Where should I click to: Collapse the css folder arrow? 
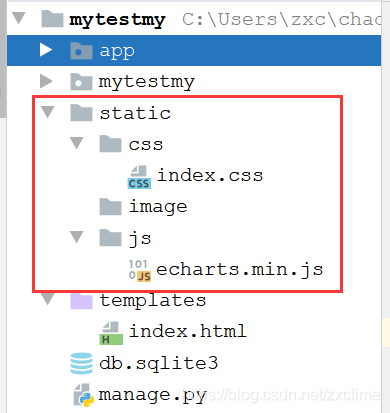(77, 143)
